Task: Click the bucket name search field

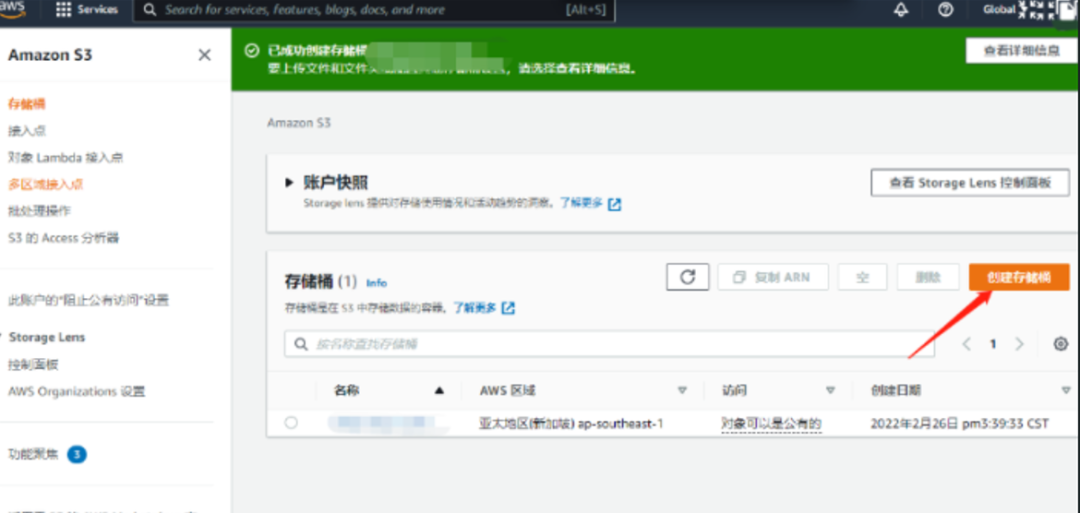Action: 610,344
